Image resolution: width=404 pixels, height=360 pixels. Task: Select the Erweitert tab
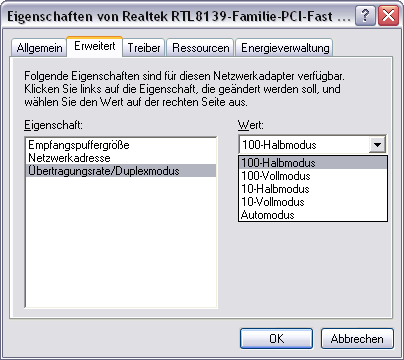95,46
